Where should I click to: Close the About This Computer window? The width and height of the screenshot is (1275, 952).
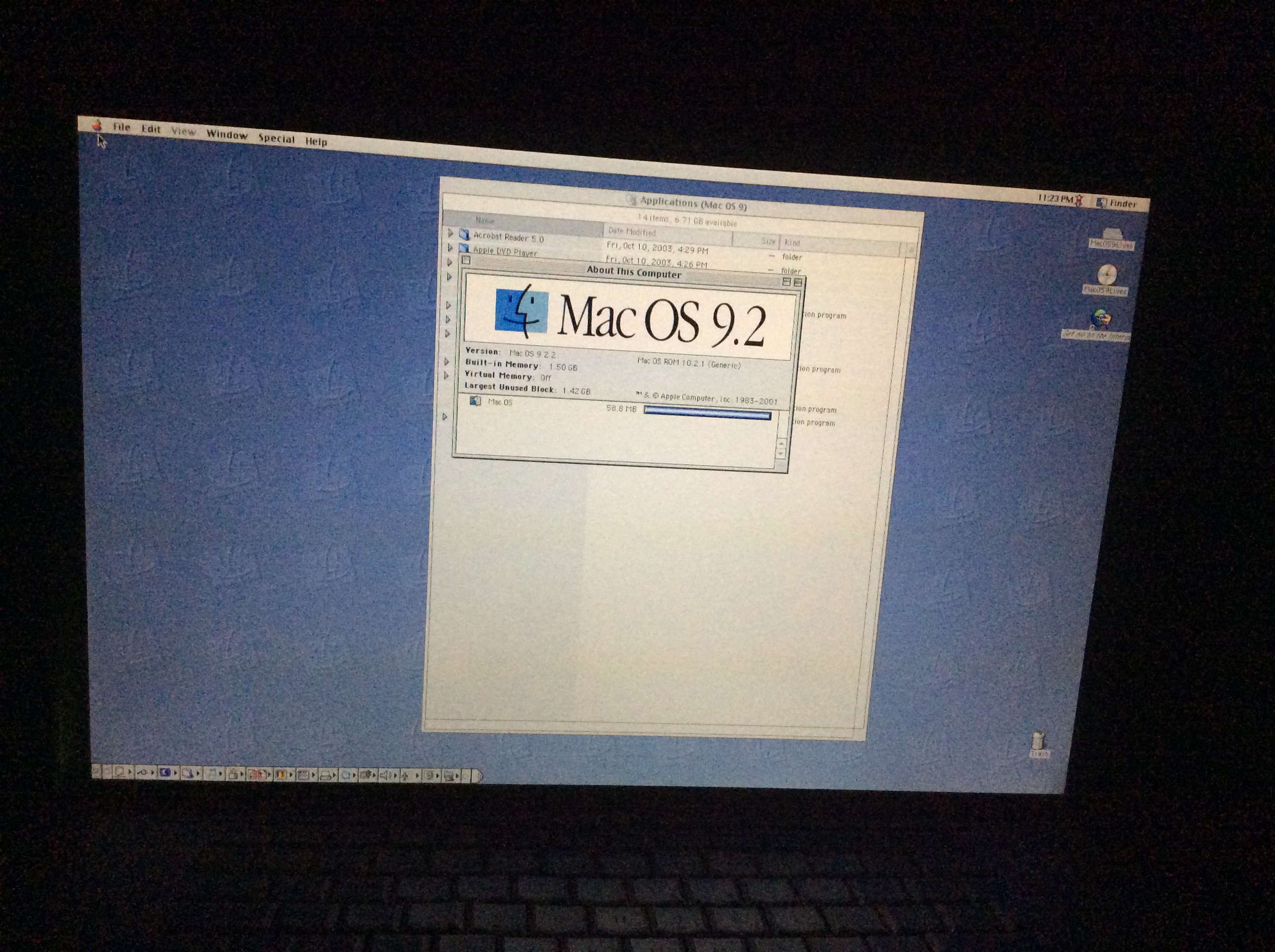click(x=466, y=260)
